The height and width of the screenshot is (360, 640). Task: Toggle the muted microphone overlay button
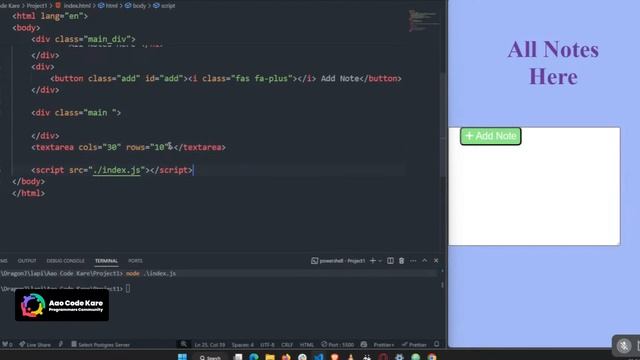point(623,346)
